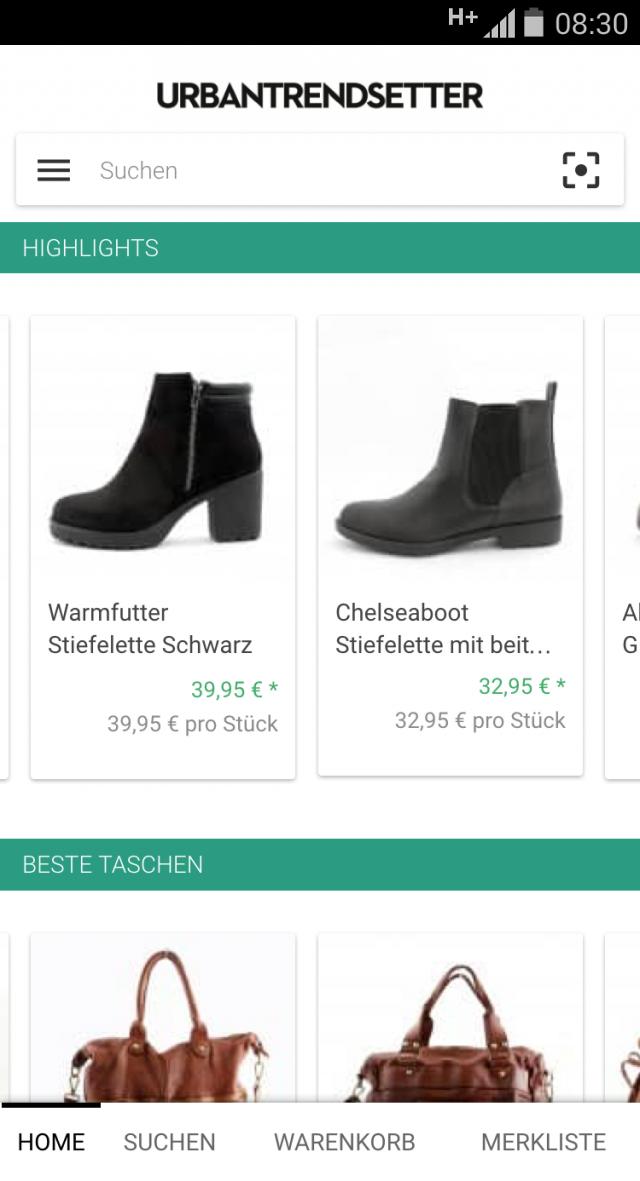
Task: Tap the URBANTRENDSETTER logo
Action: [319, 95]
